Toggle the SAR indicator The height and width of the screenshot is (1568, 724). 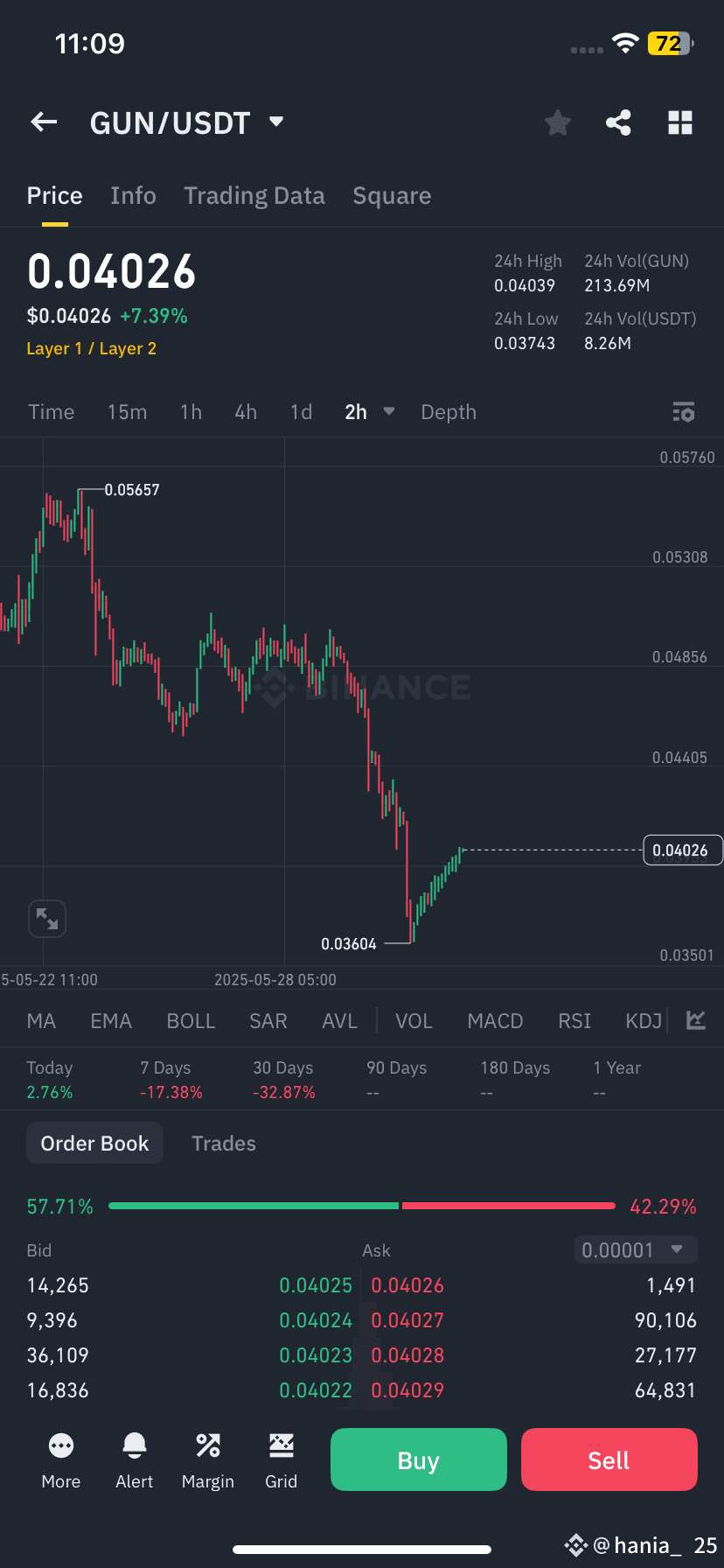click(268, 1021)
